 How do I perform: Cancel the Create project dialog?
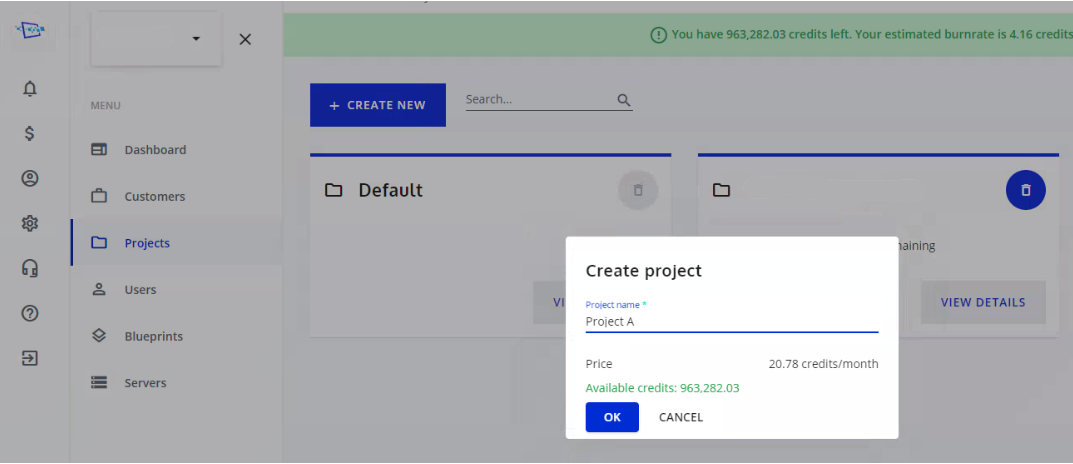[680, 417]
